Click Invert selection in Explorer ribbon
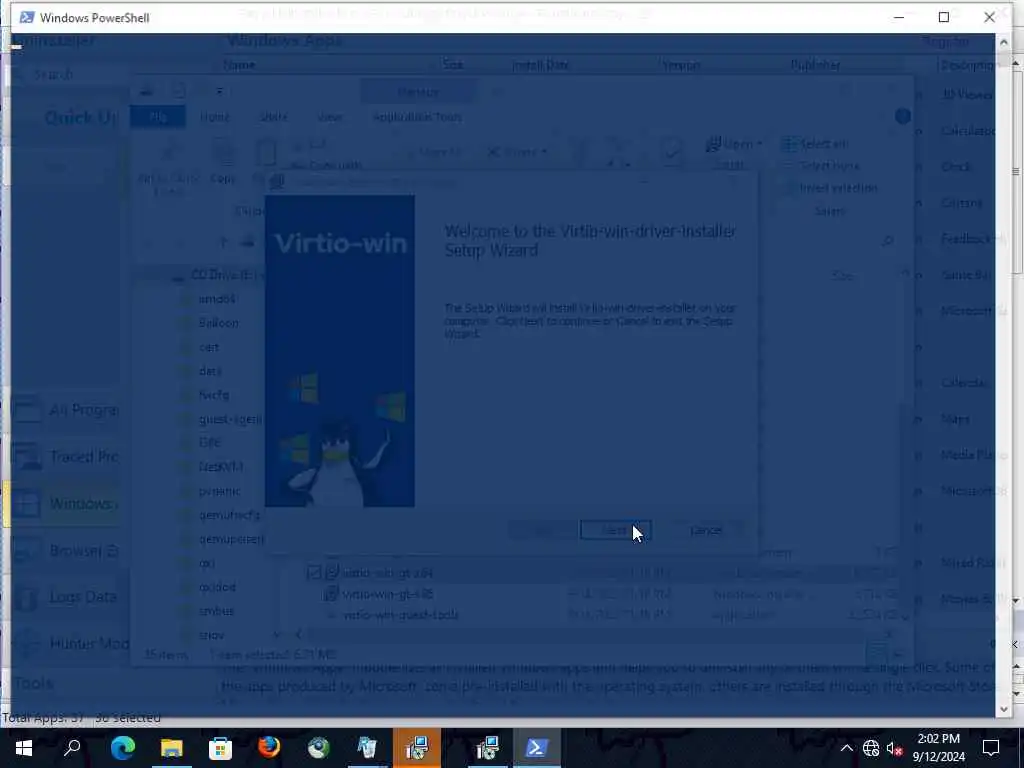 (x=829, y=188)
